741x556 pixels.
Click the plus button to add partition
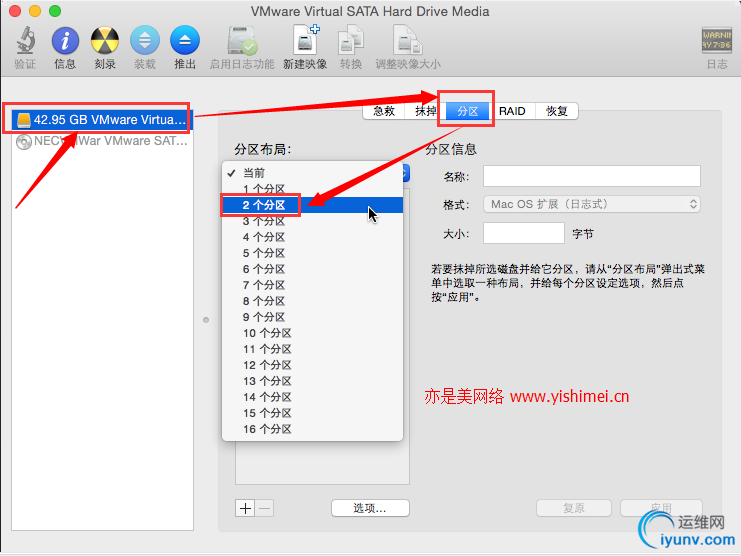click(x=245, y=508)
